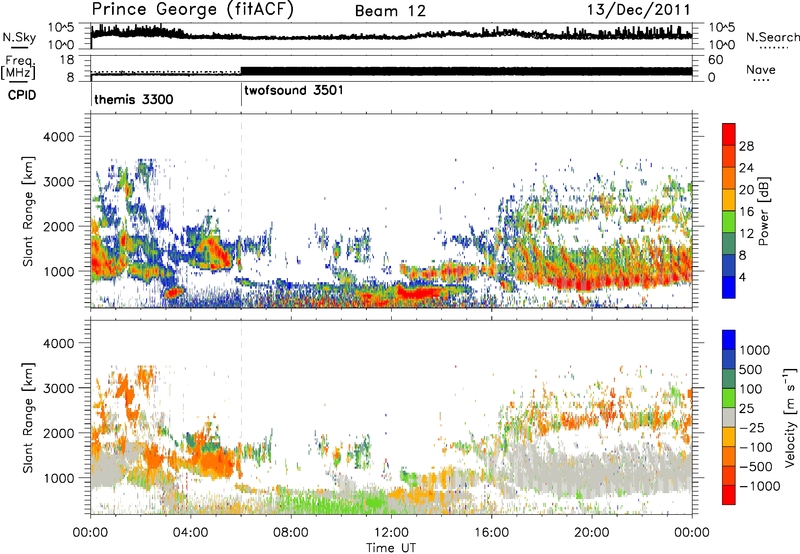Image resolution: width=800 pixels, height=554 pixels.
Task: Click the '4' power colorbar value
Action: pyautogui.click(x=742, y=277)
